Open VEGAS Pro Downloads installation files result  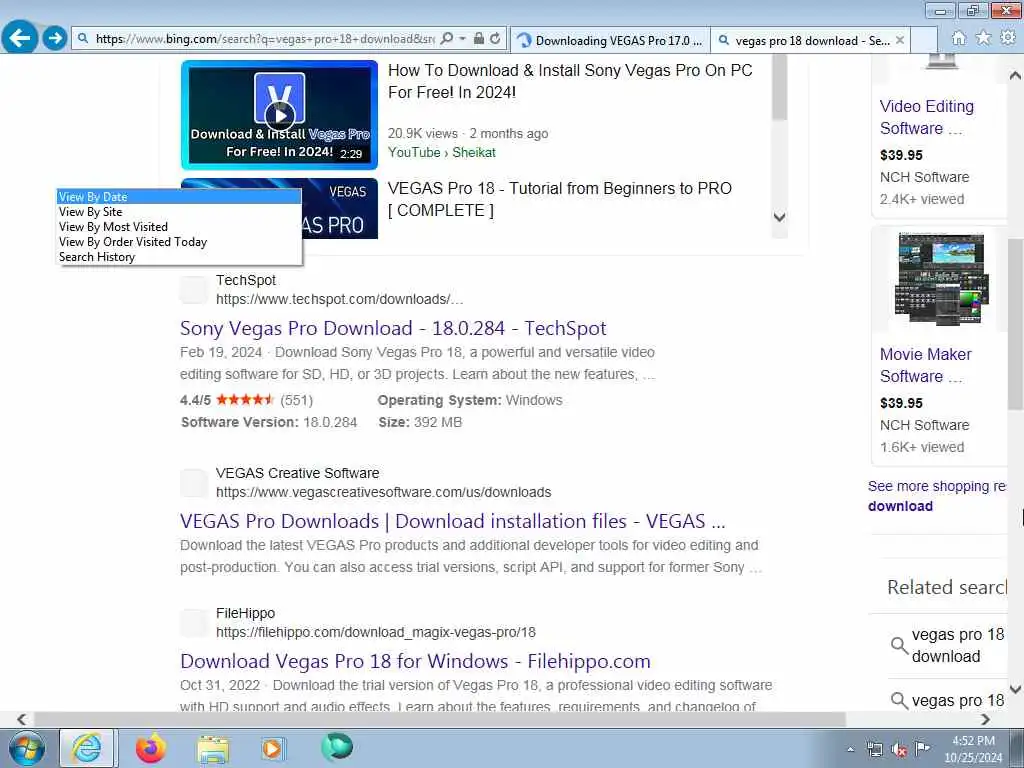tap(453, 521)
